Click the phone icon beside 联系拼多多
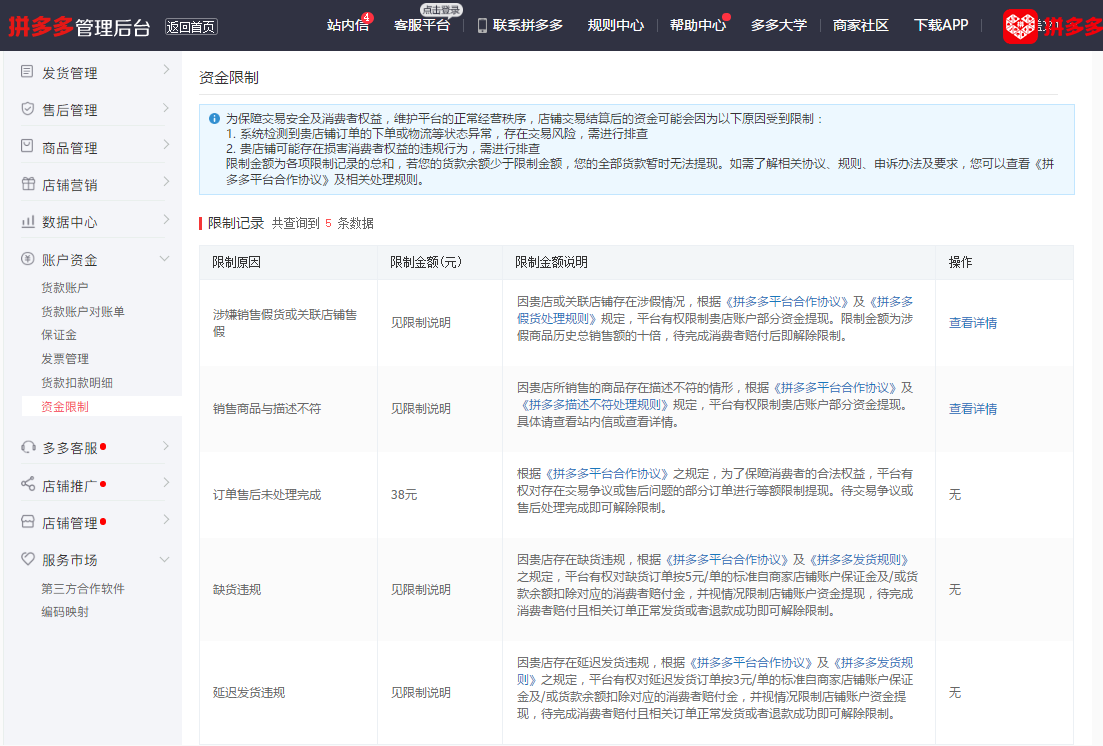 pyautogui.click(x=482, y=25)
